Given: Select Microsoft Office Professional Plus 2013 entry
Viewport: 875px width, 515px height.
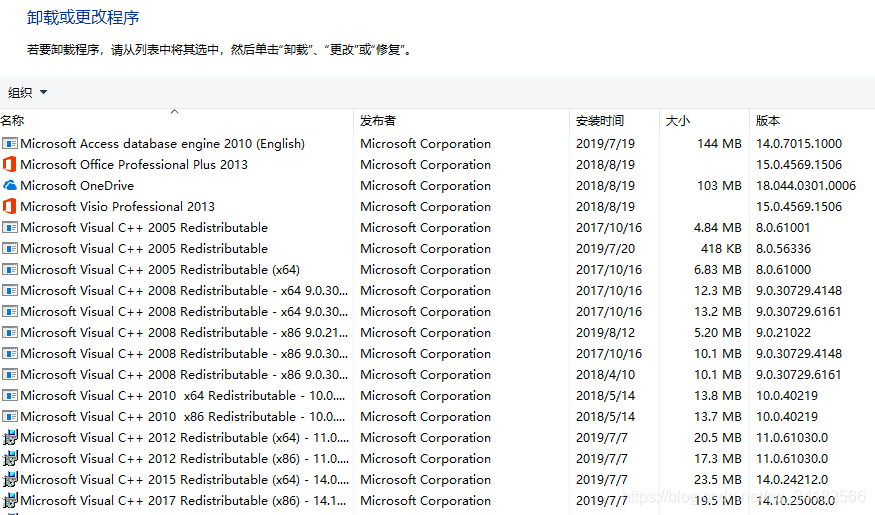Looking at the screenshot, I should [x=134, y=165].
